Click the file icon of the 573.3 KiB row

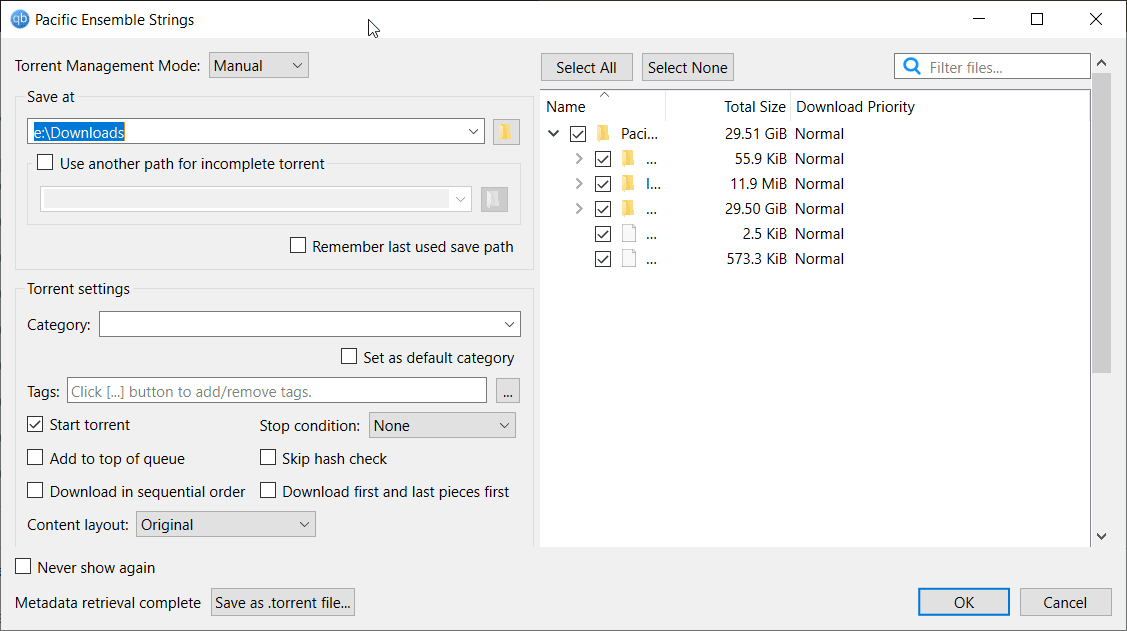629,259
